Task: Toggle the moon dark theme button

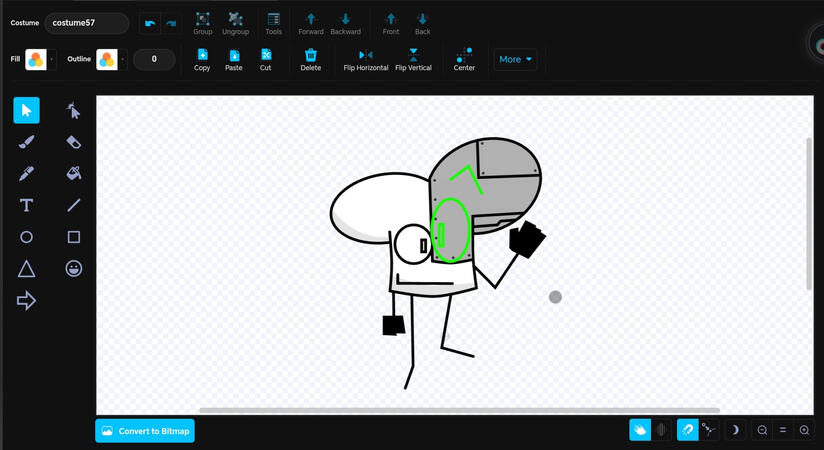Action: pyautogui.click(x=735, y=430)
